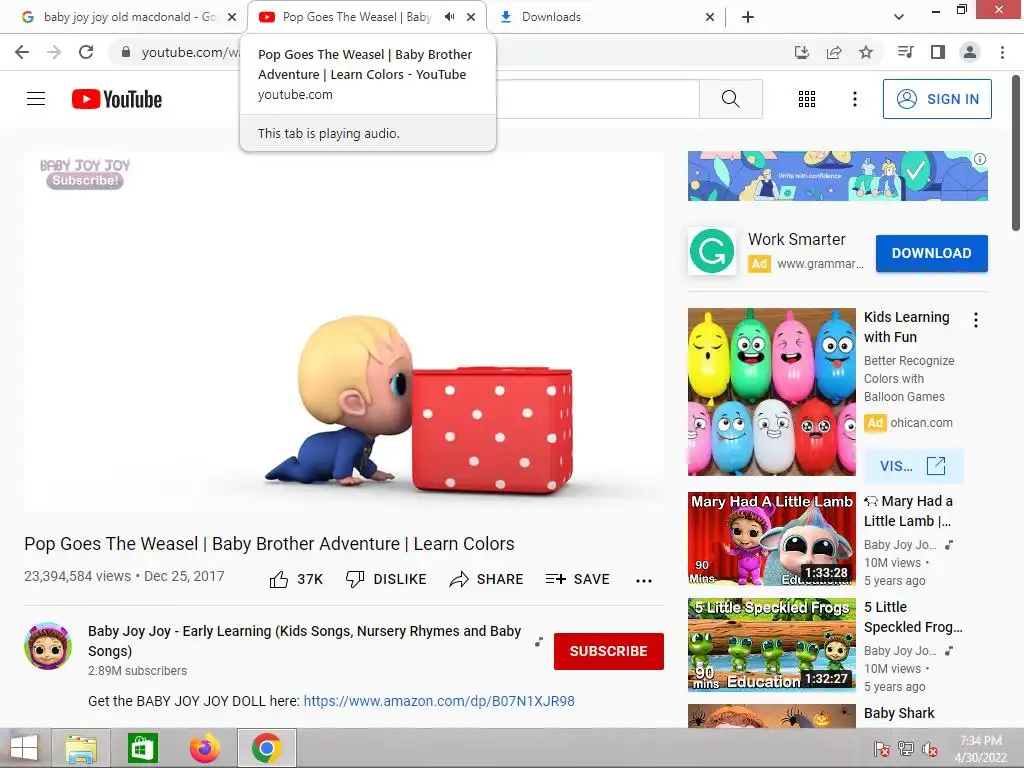Click the browser forward arrow

(x=54, y=52)
